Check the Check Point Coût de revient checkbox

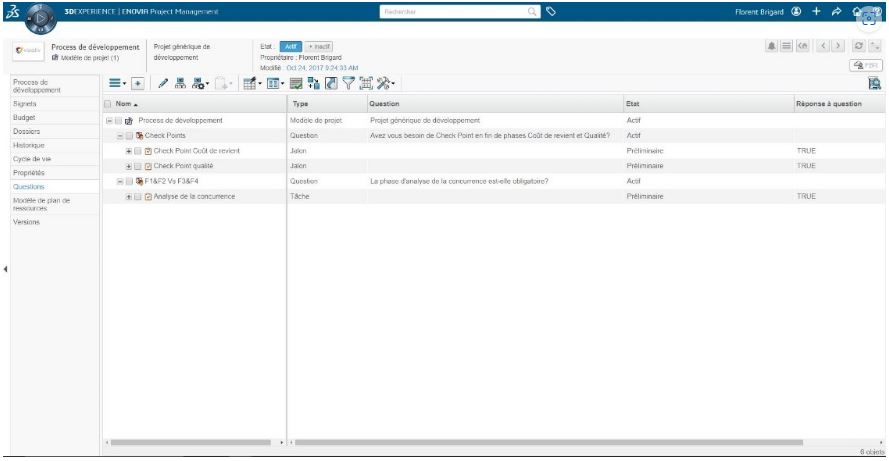138,151
